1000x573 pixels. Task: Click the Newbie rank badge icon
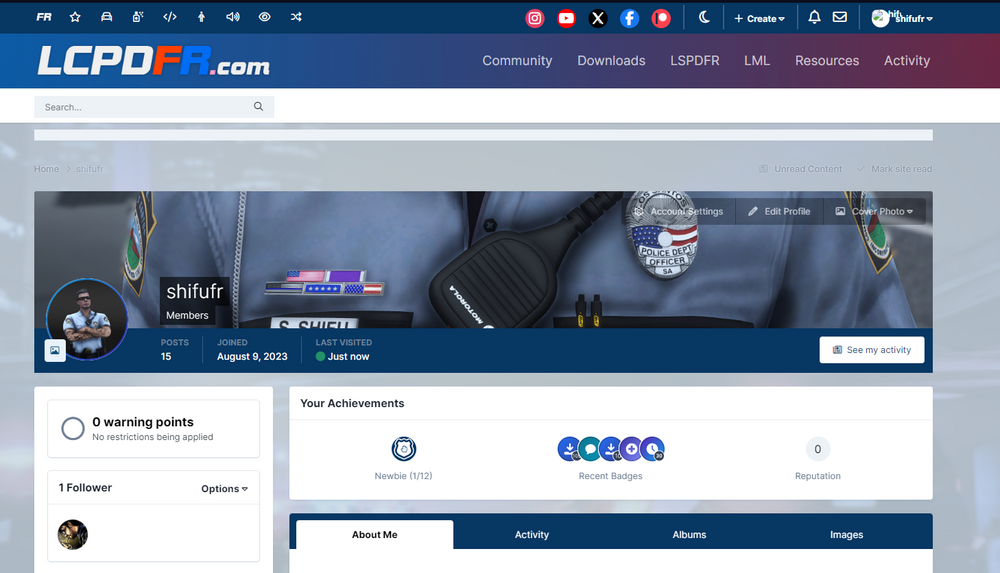point(404,449)
